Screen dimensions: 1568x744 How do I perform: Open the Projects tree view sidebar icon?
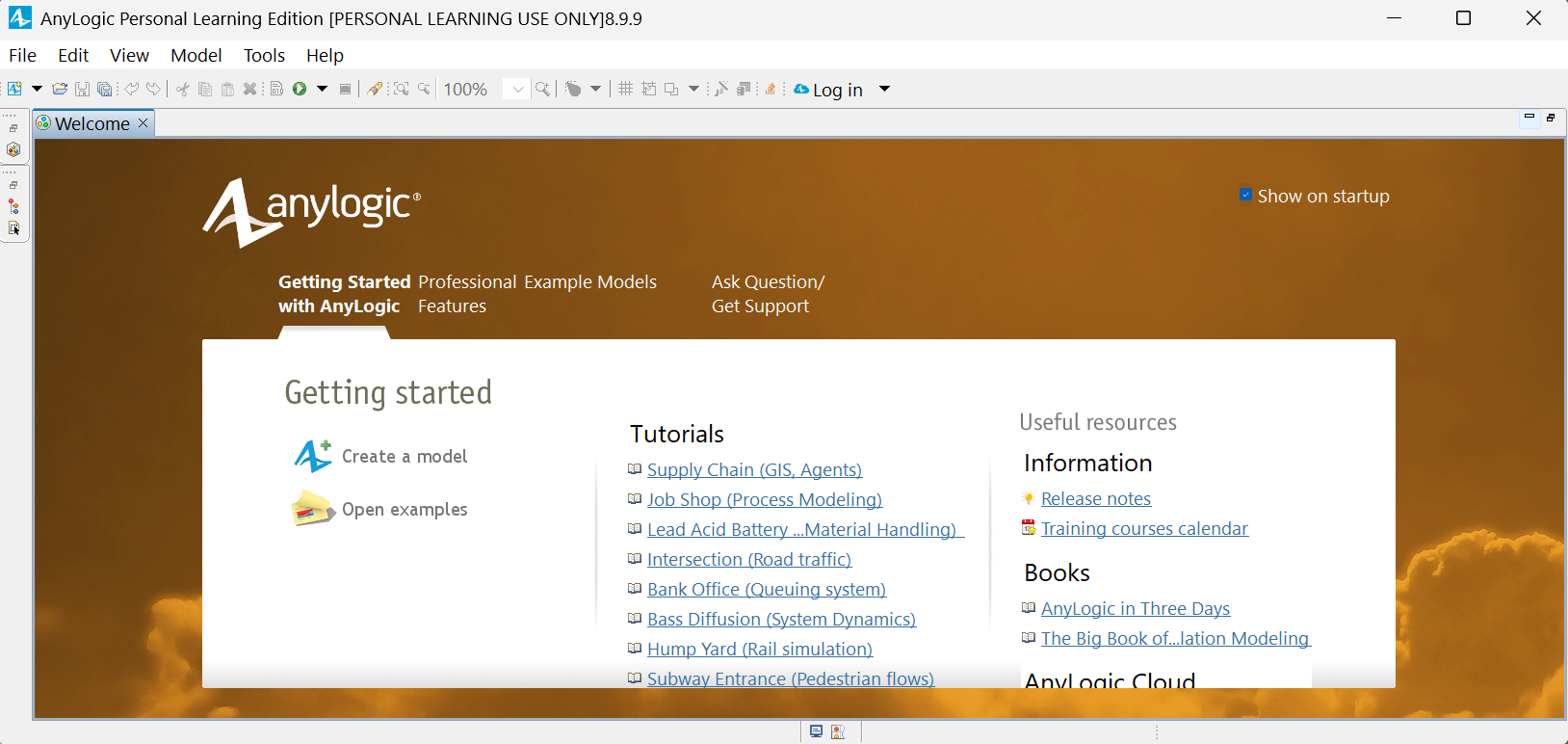[13, 206]
